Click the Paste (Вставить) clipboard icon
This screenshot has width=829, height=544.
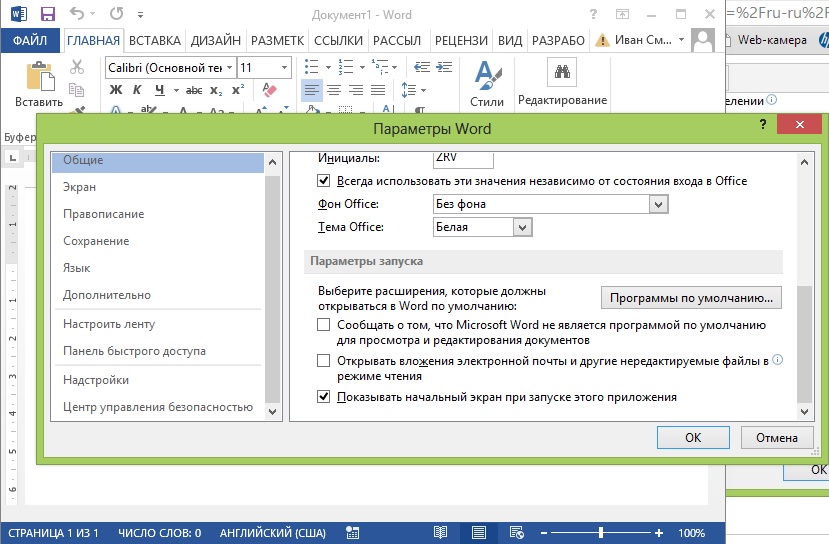40,76
